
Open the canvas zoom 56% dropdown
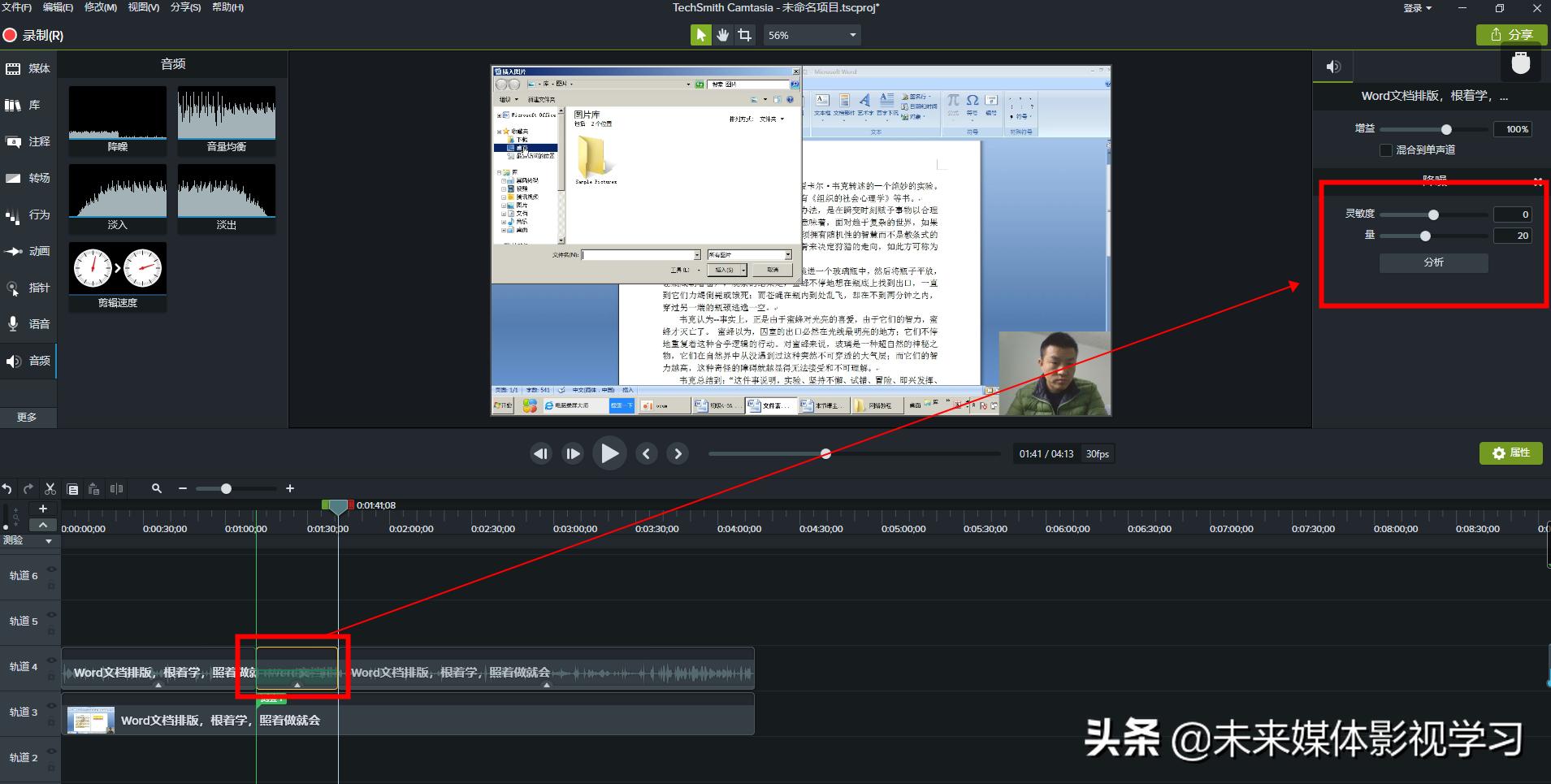tap(811, 35)
